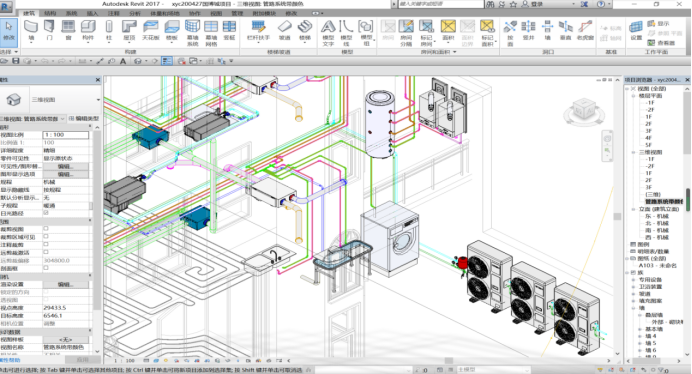The image size is (692, 374).
Task: Click the 编辑类型 (Edit Type) button
Action: 84,119
